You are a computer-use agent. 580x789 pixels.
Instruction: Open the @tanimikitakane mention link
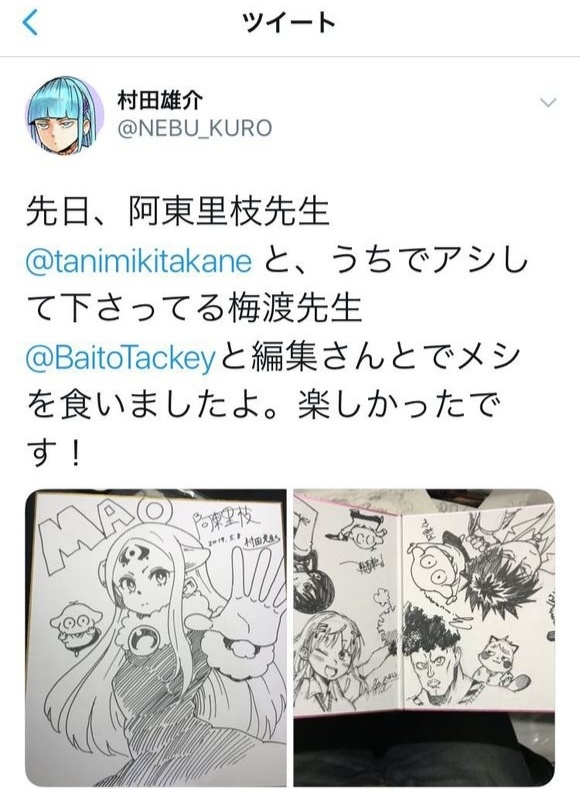[138, 262]
